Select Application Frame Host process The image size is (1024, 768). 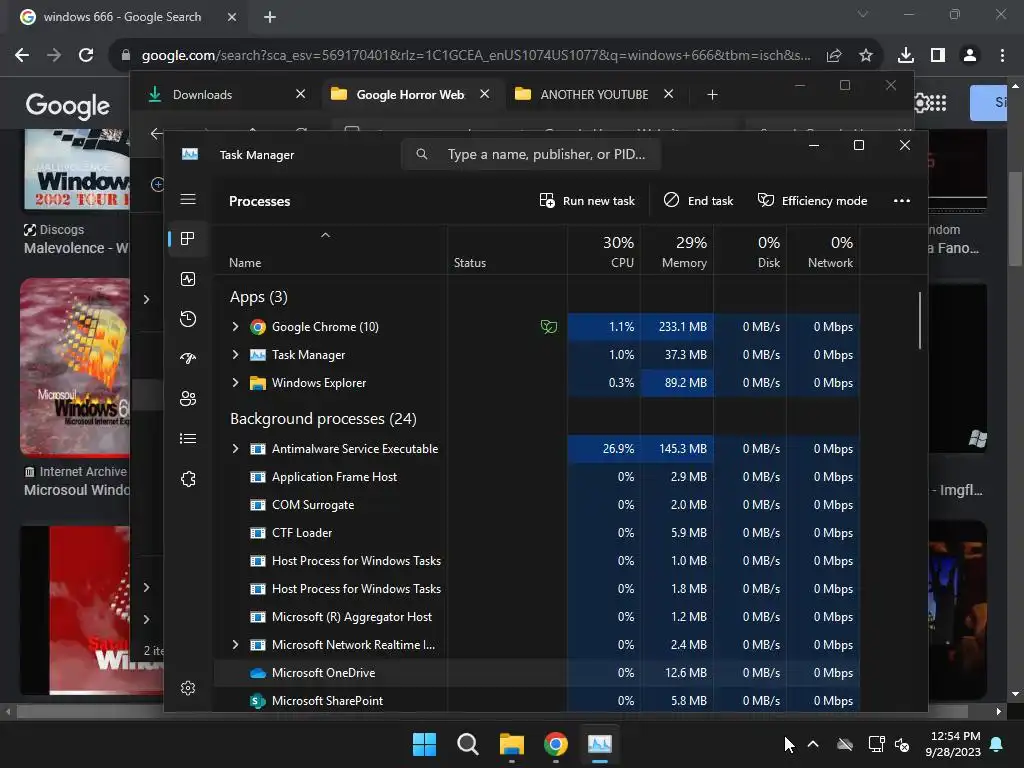[334, 477]
